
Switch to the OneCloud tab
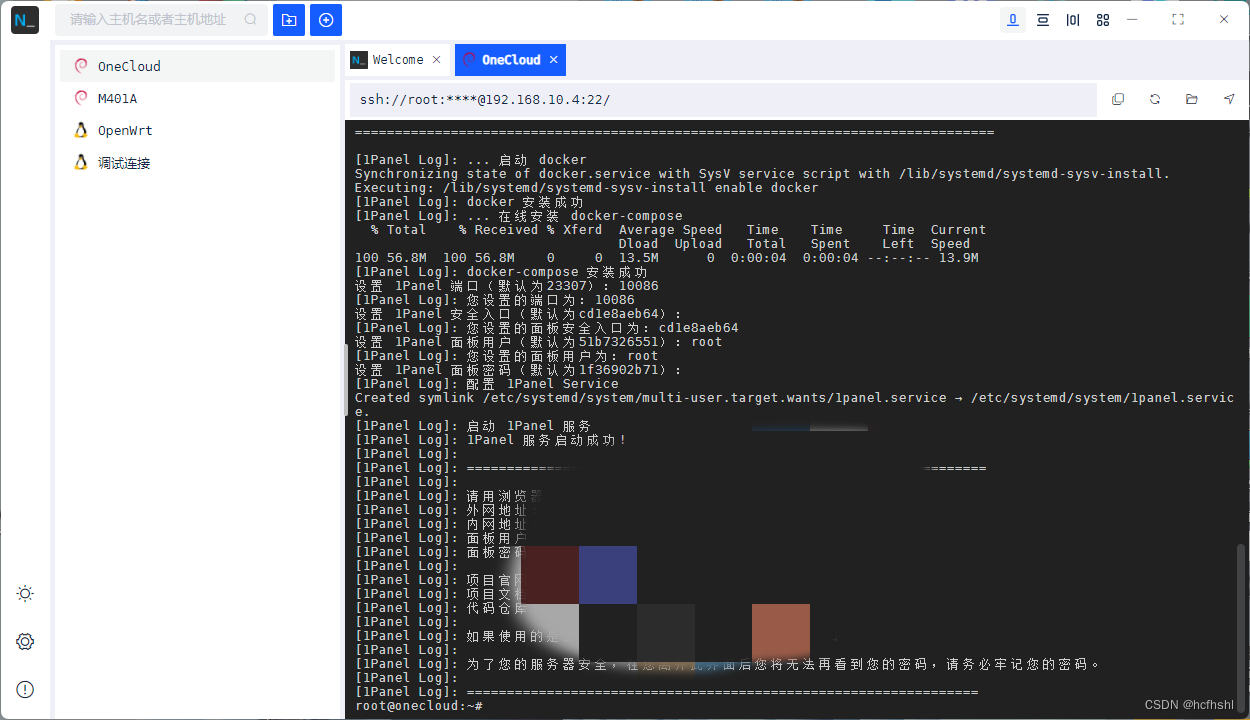[510, 60]
